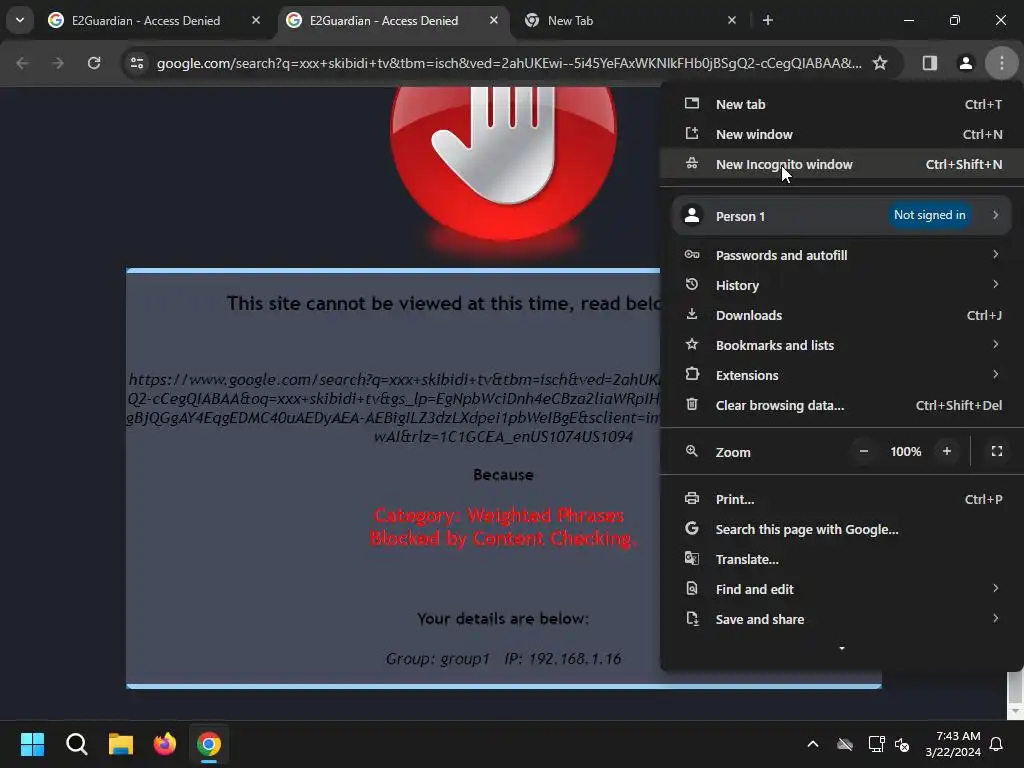Expand Bookmarks and lists submenu
The image size is (1024, 768).
[842, 345]
